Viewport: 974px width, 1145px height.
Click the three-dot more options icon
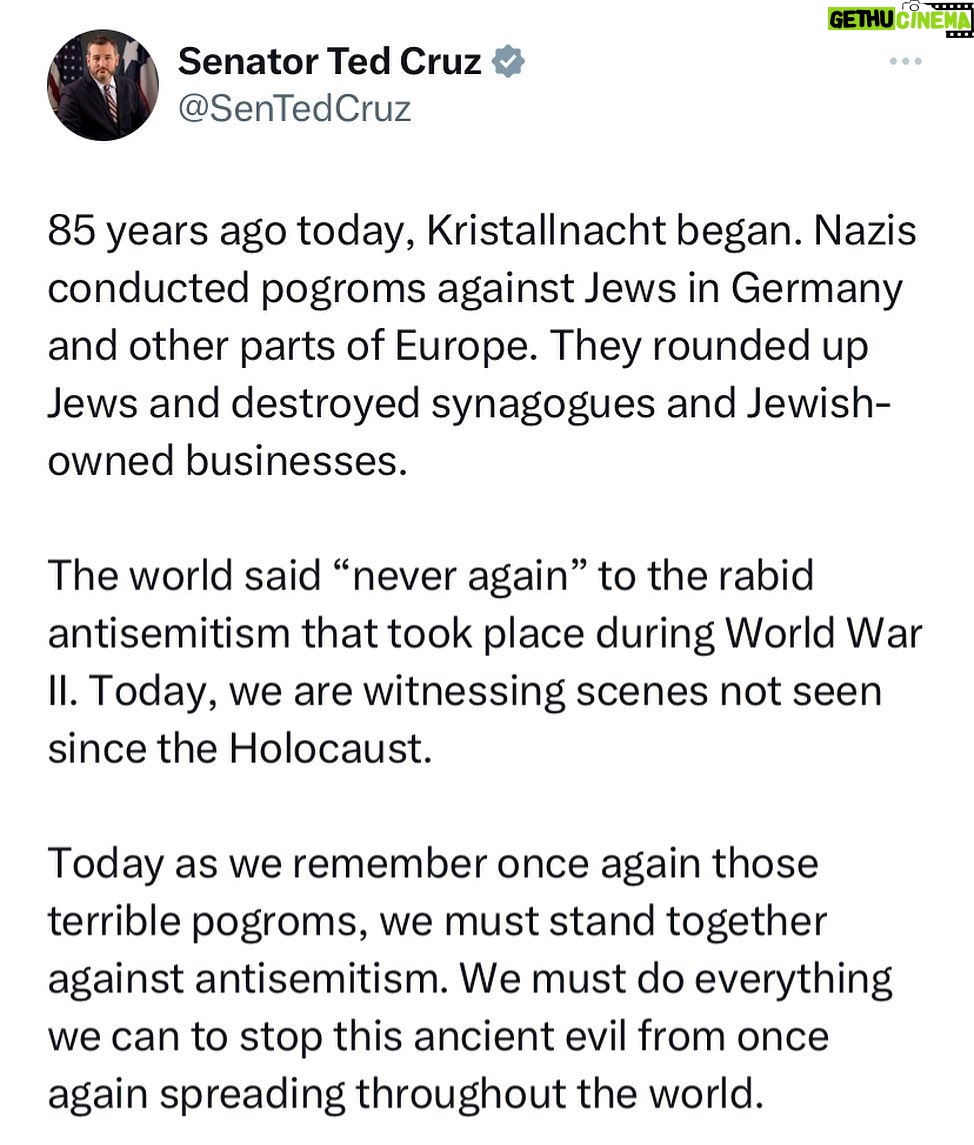[905, 62]
